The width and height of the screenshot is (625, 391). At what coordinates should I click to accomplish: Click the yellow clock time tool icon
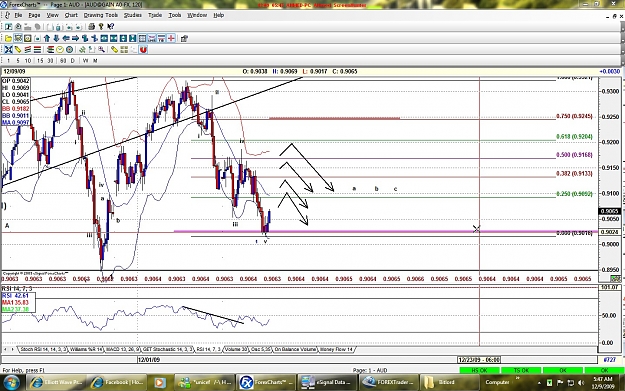coord(60,50)
